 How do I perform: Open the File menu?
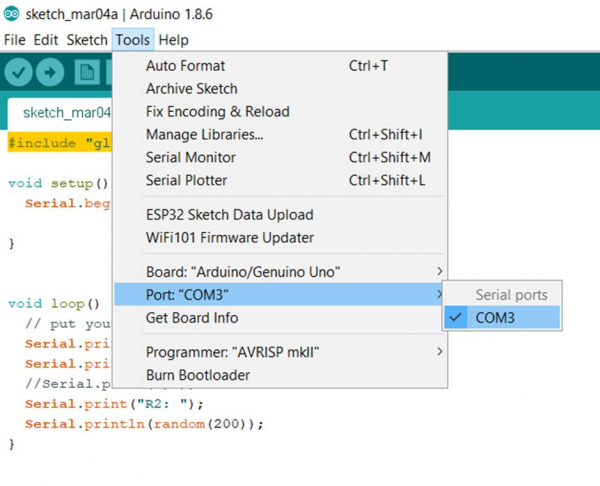coord(15,40)
